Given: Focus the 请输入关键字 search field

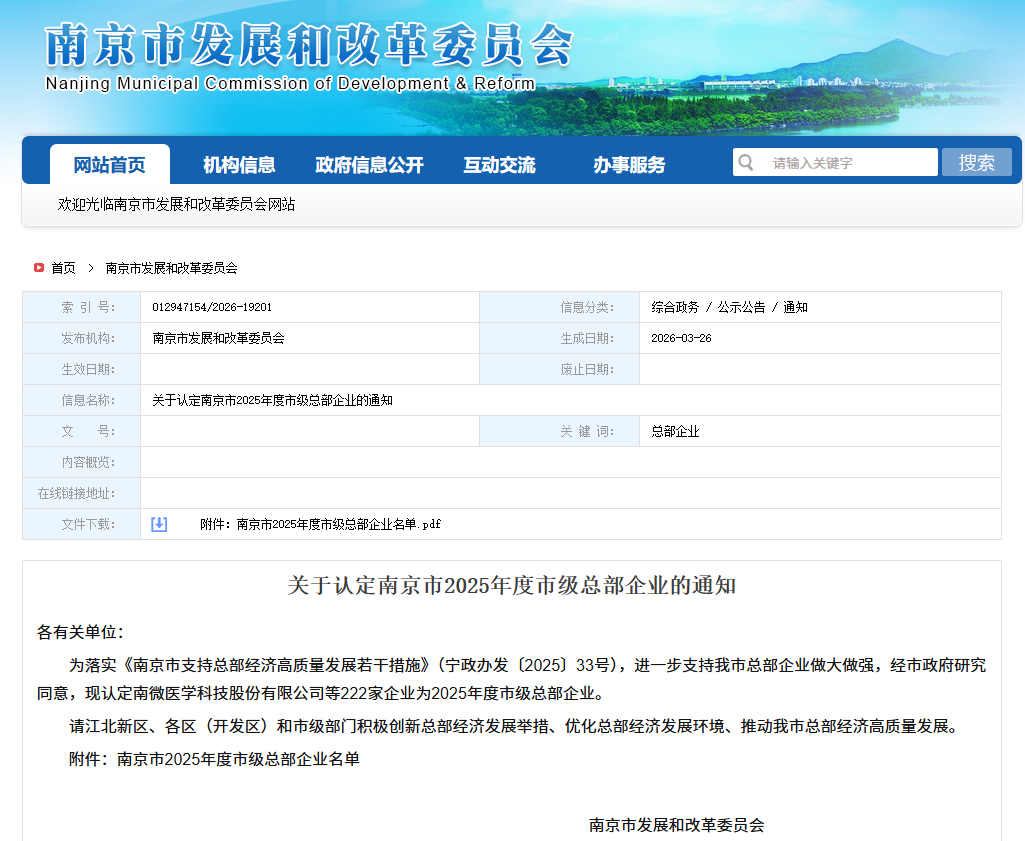Looking at the screenshot, I should click(x=848, y=162).
